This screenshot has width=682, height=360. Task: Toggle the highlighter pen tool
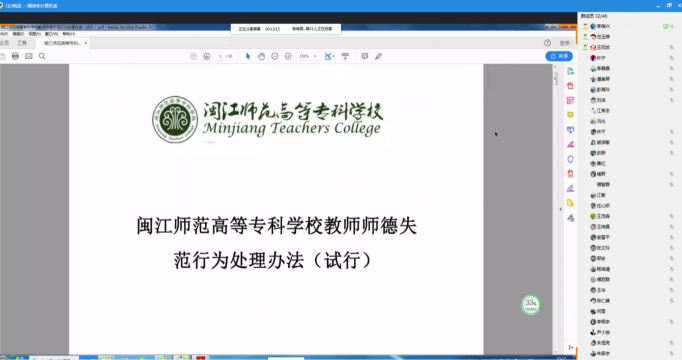378,56
